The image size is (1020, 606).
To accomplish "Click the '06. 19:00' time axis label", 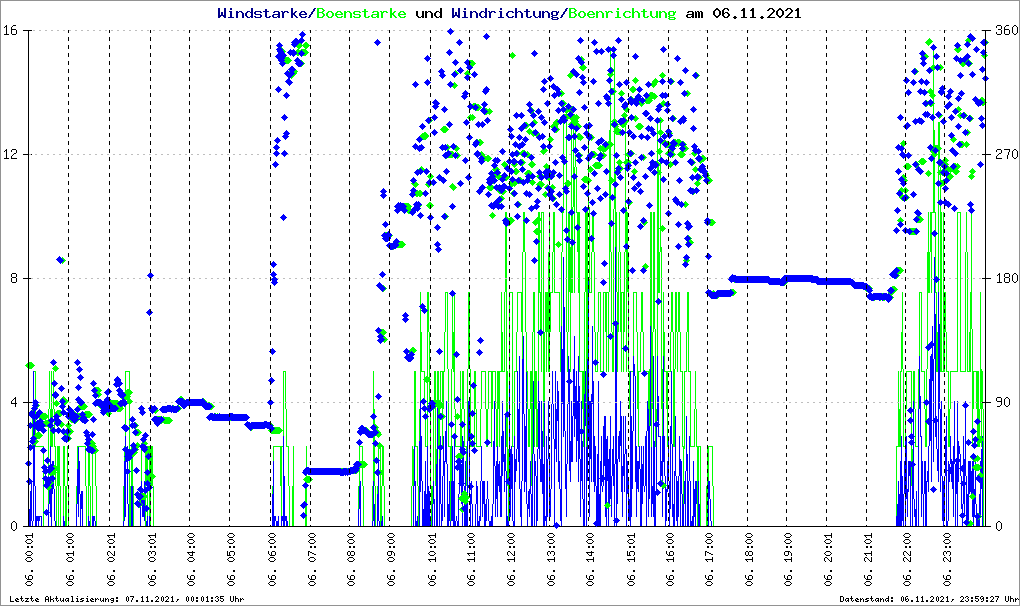I will (x=788, y=559).
